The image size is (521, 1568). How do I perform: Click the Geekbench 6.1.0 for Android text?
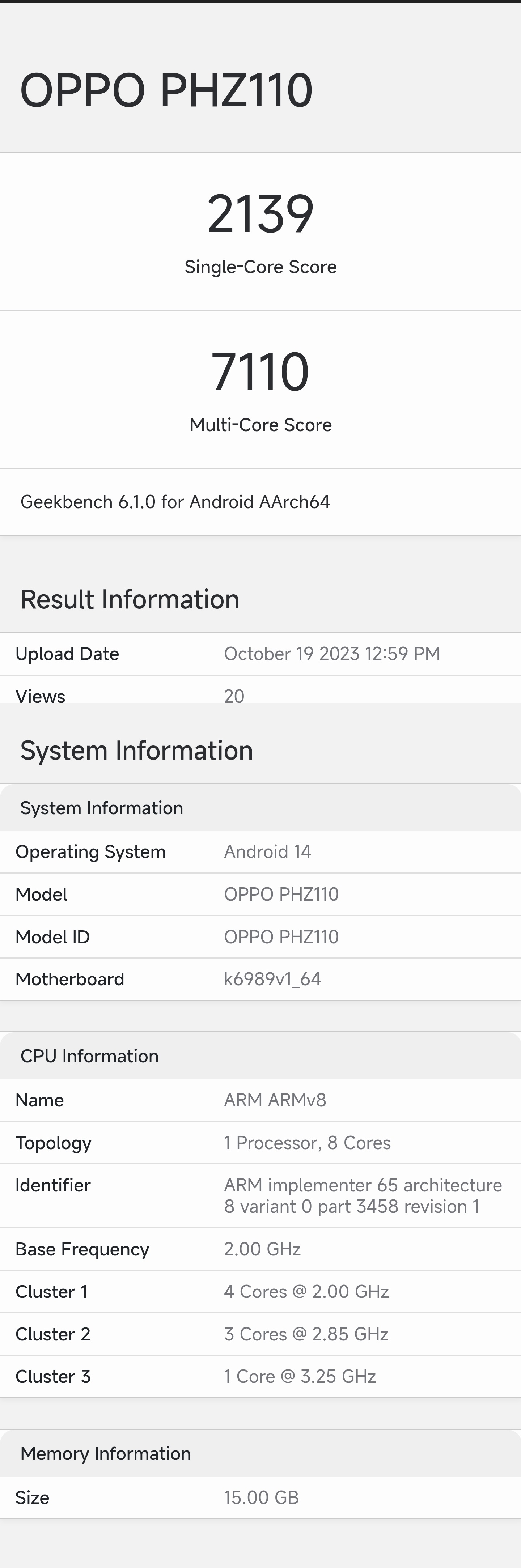[x=175, y=502]
